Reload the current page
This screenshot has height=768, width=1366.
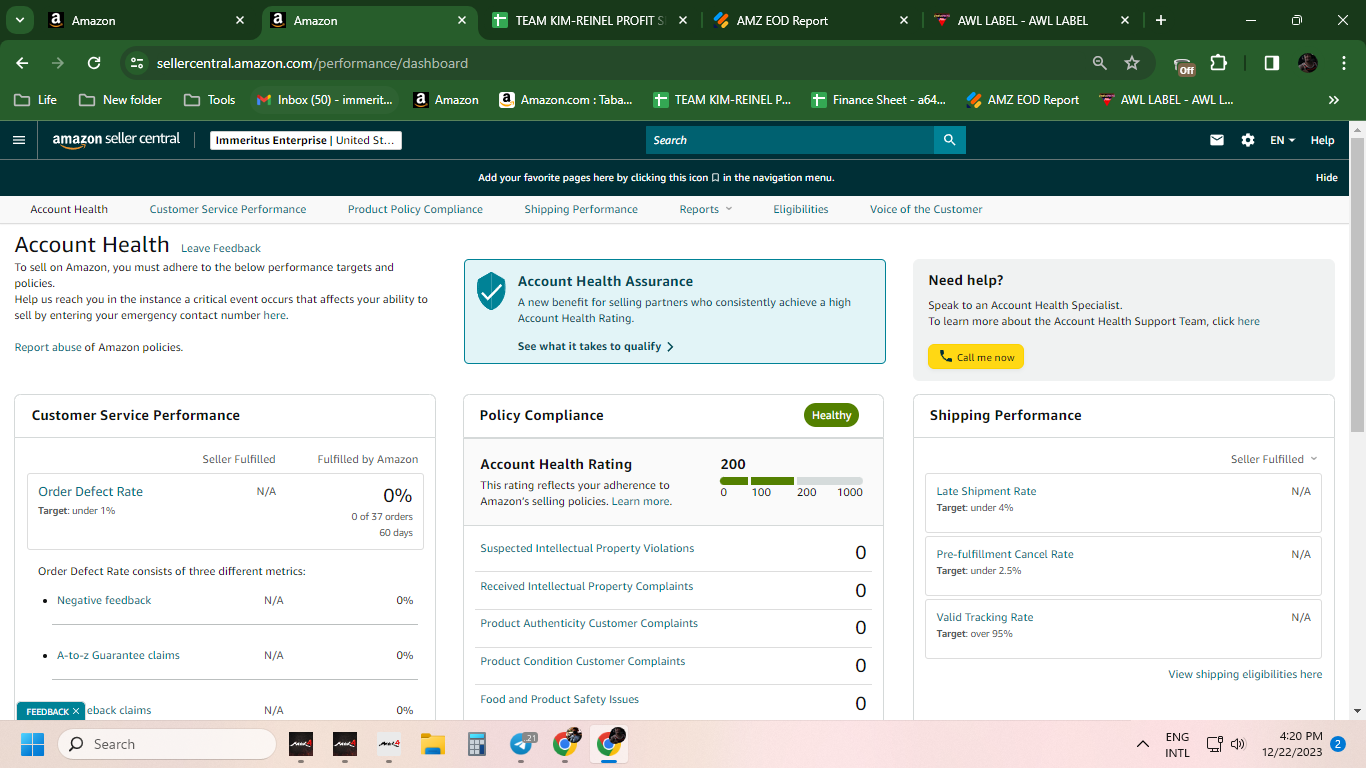94,63
